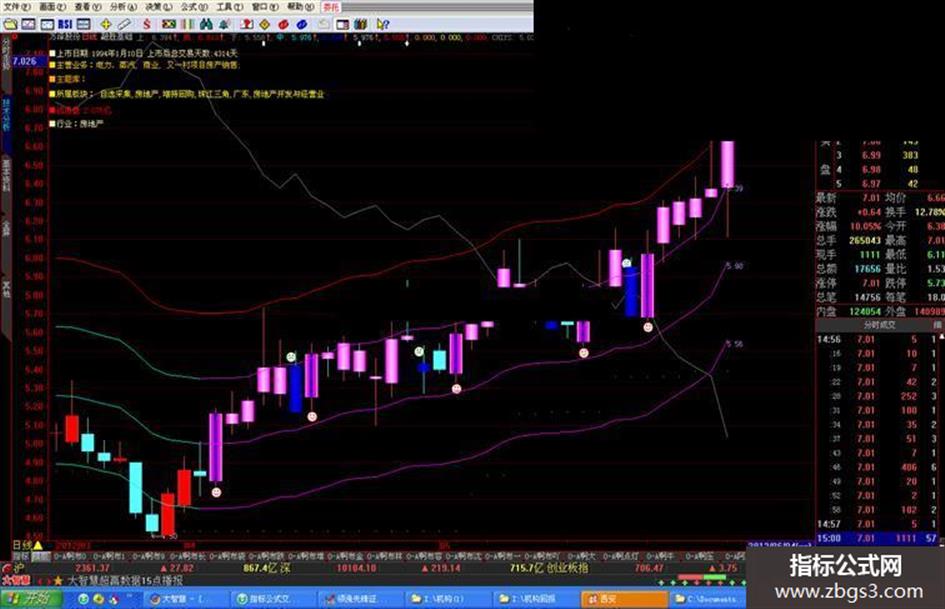945x609 pixels.
Task: Open the 画面 menu
Action: 52,7
